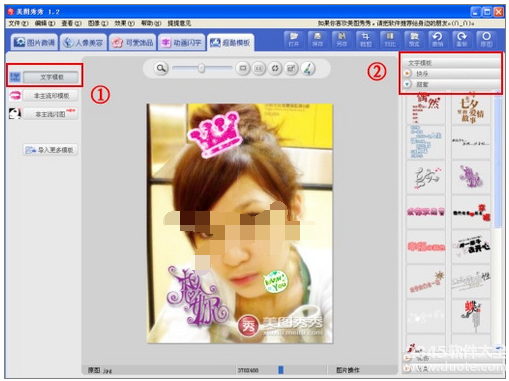
Task: Click the paintbrush icon in zoom bar
Action: pos(308,69)
